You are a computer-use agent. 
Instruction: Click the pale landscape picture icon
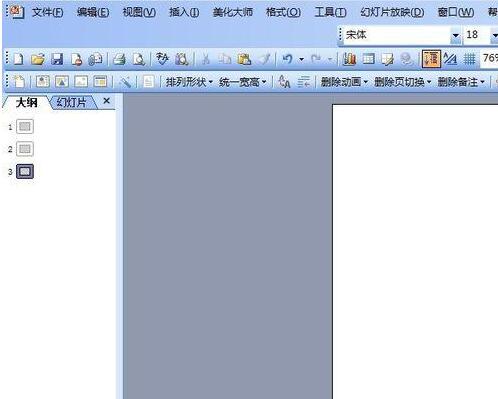click(81, 82)
